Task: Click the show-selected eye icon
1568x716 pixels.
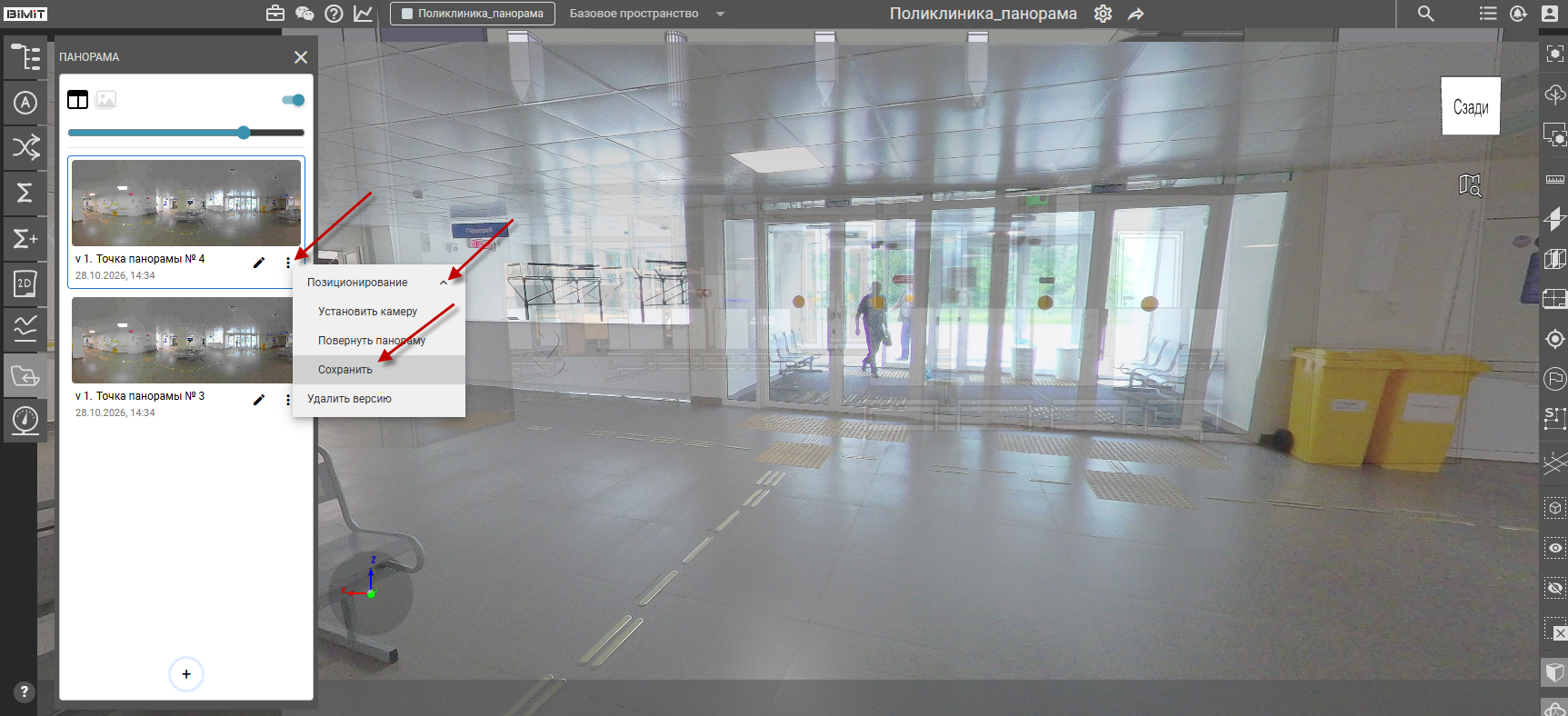Action: coord(1555,548)
